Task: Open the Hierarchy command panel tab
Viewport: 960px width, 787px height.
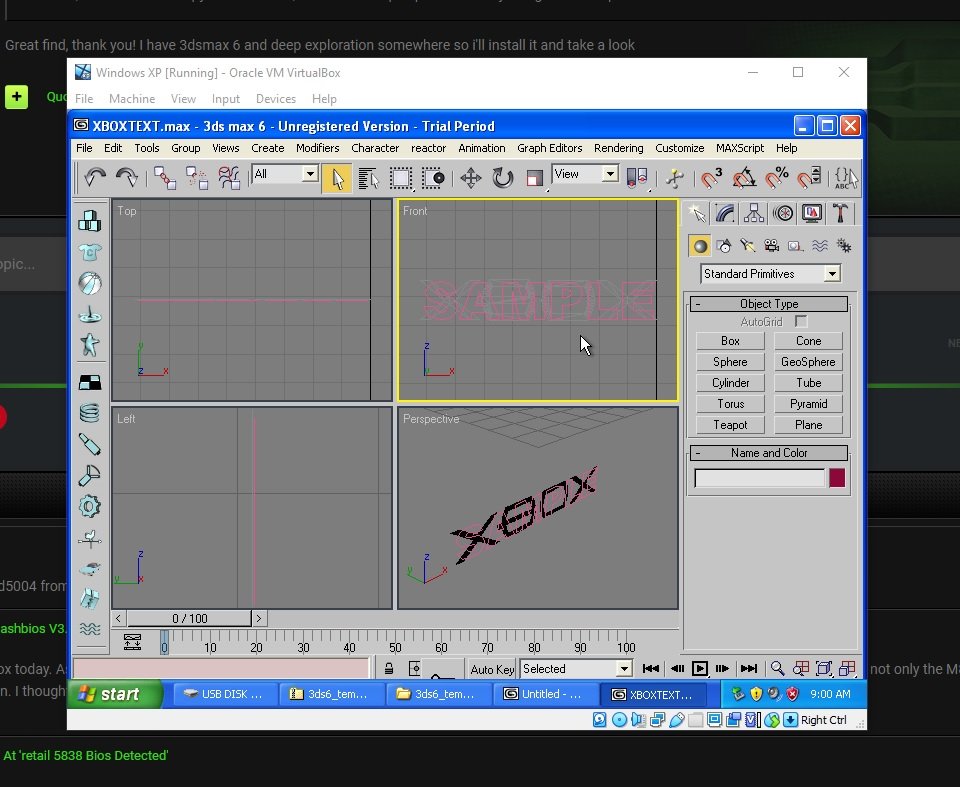Action: (x=754, y=213)
